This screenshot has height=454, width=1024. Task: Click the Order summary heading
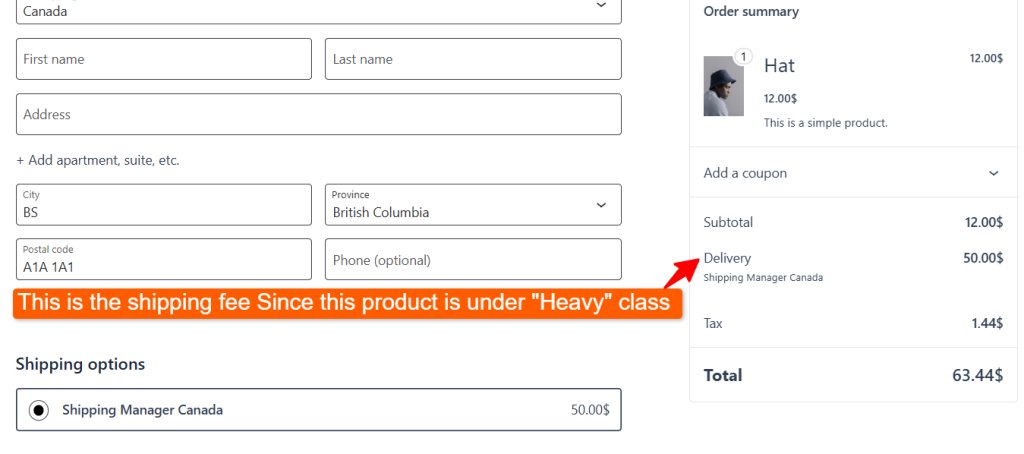(x=751, y=12)
